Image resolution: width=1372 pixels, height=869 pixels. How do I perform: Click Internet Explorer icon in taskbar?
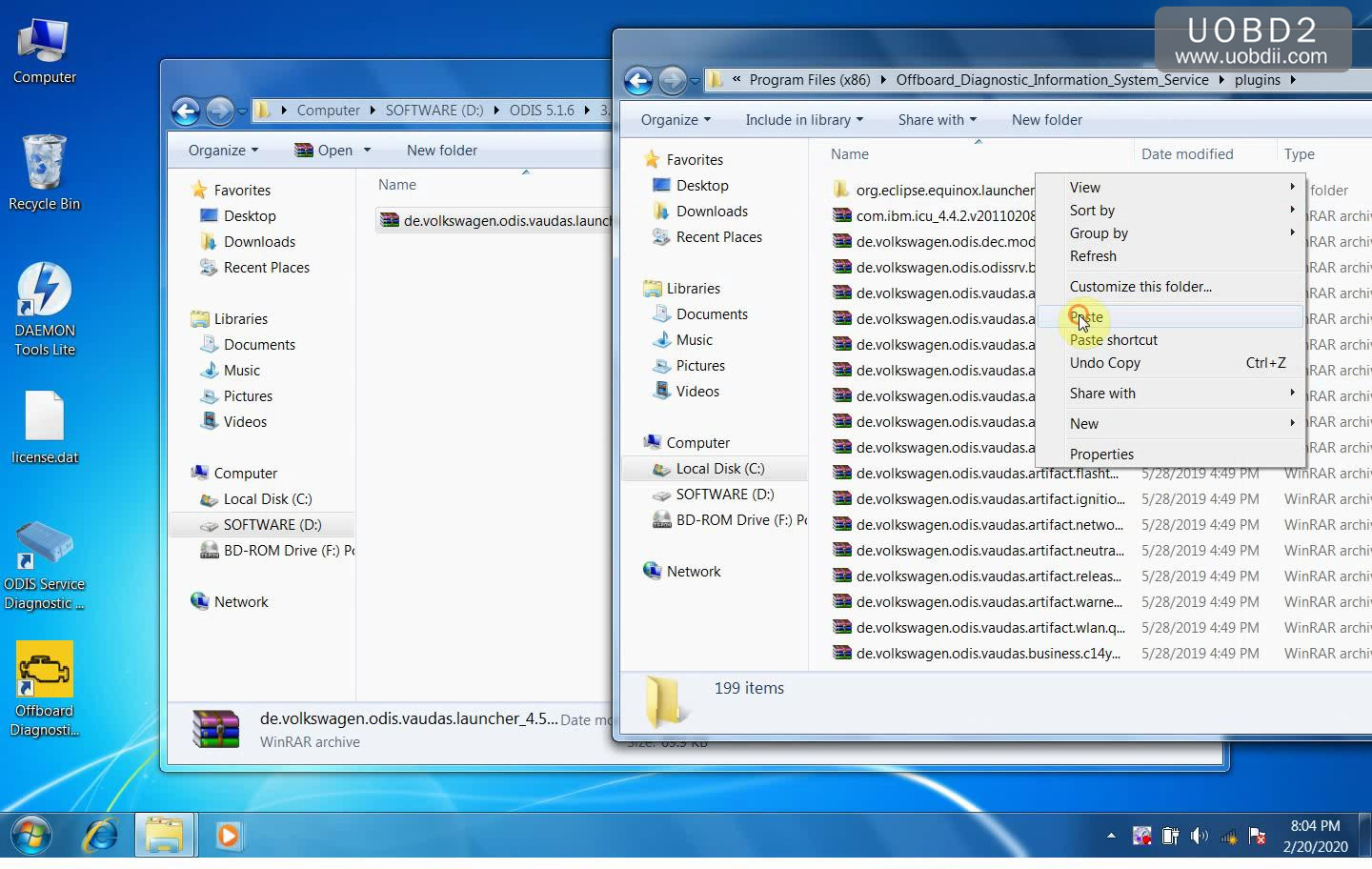coord(101,836)
